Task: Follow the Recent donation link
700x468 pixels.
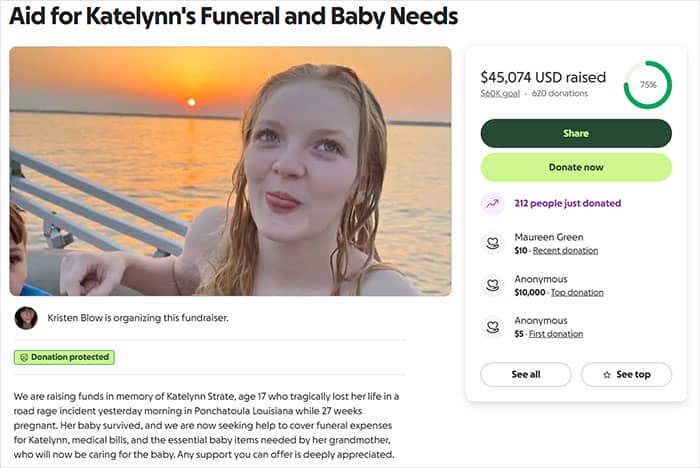Action: 565,251
